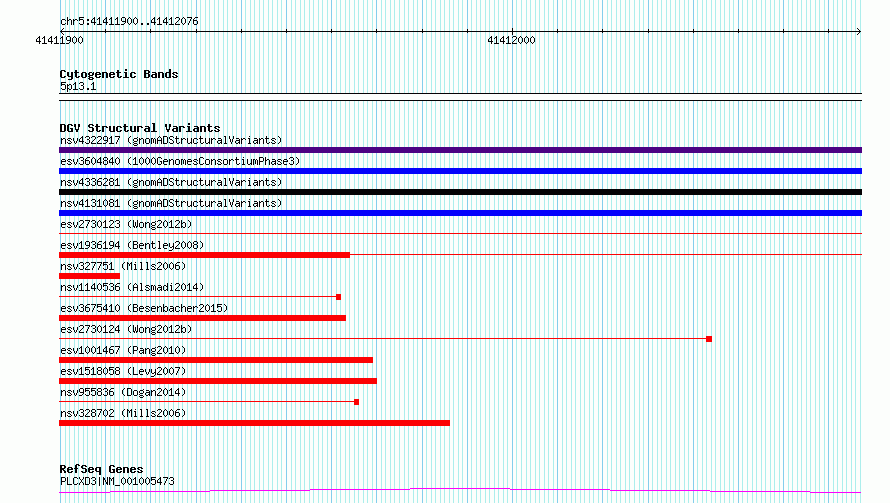Image resolution: width=890 pixels, height=503 pixels.
Task: Click the red bar under esv3675410
Action: tap(203, 318)
